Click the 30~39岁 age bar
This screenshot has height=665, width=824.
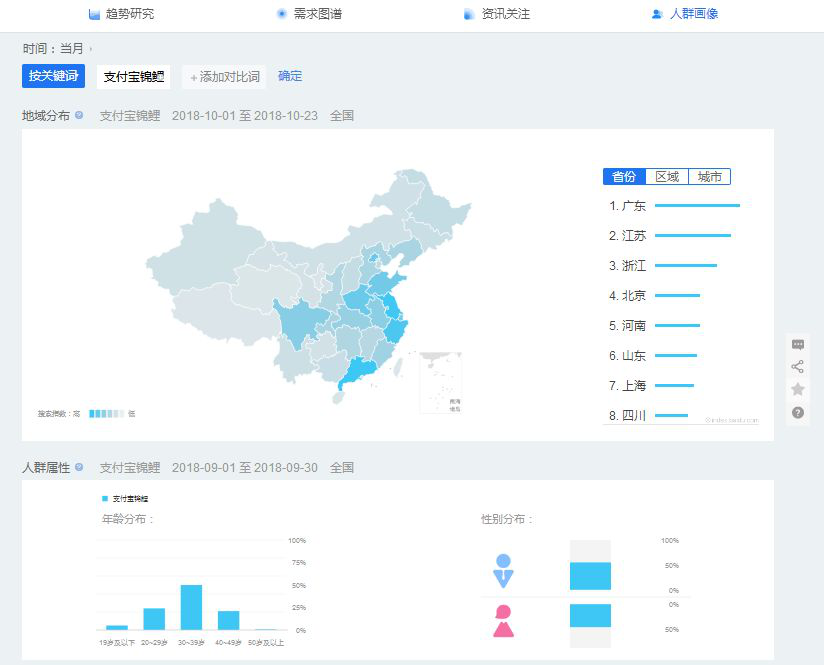click(x=191, y=607)
